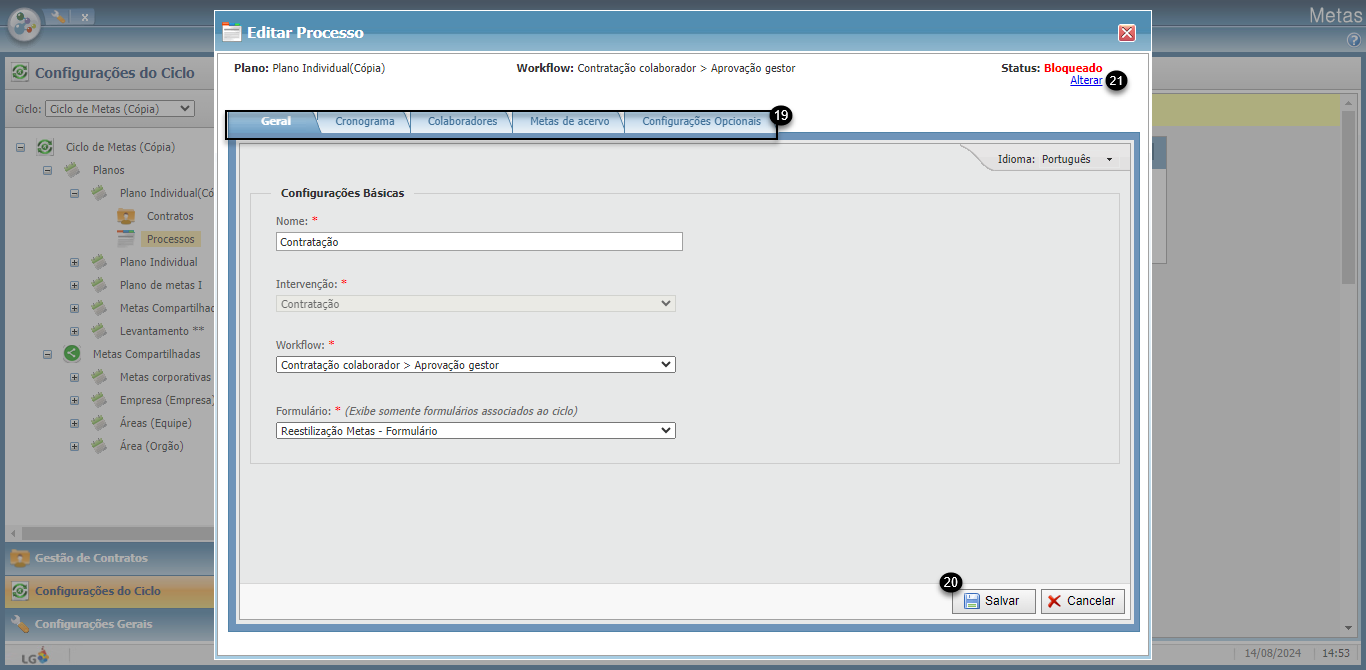Viewport: 1366px width, 670px height.
Task: Click the Salvar button
Action: 993,601
